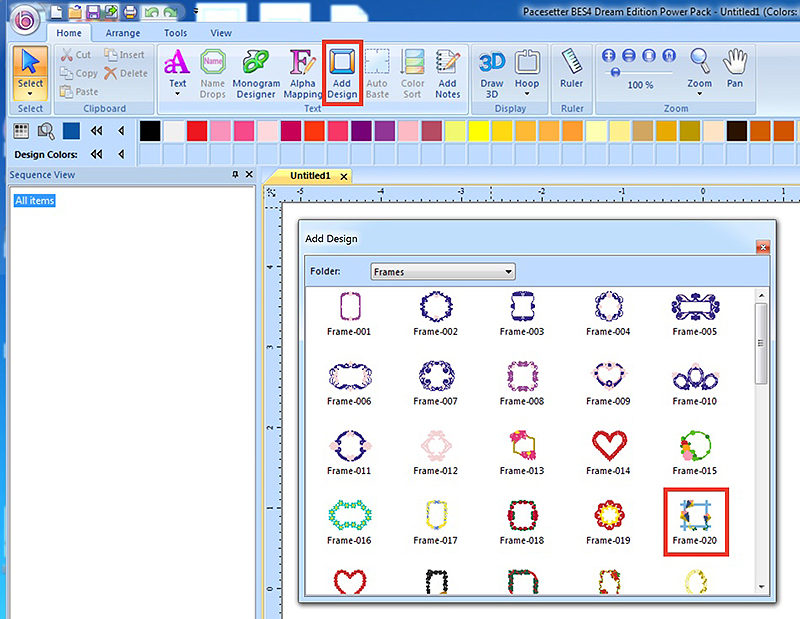
Task: Click the Print icon in quick access toolbar
Action: click(129, 12)
